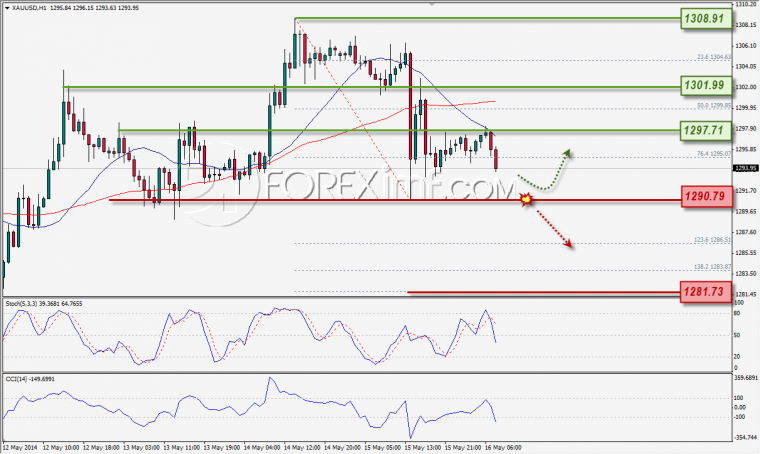Click the current price tag 1293.95 on the price axis

[x=745, y=169]
